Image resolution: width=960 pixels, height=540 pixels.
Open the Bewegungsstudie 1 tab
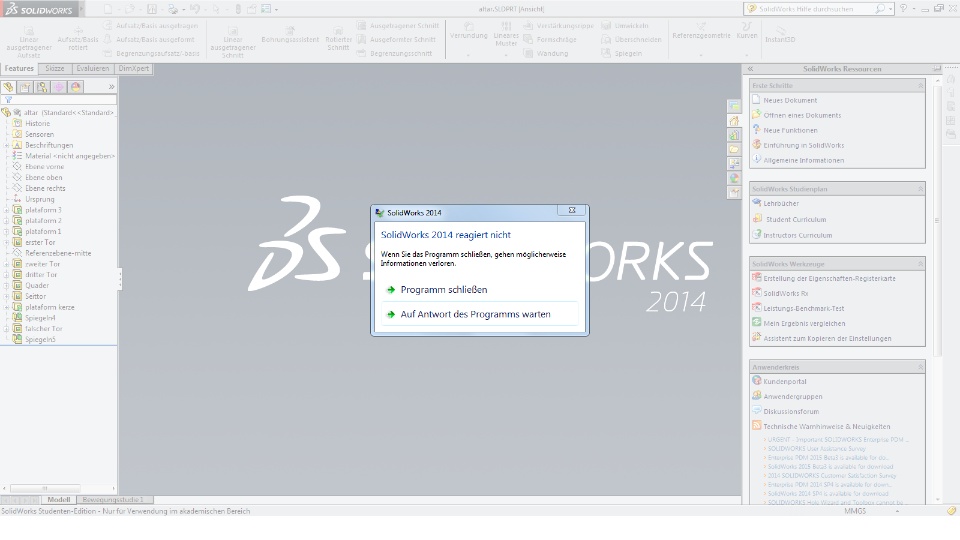(113, 500)
